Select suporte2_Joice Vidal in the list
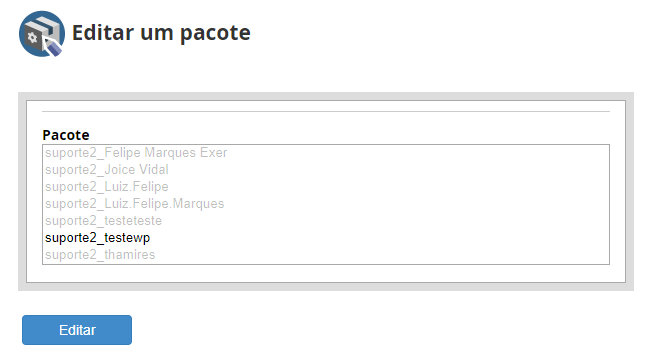 pyautogui.click(x=107, y=170)
